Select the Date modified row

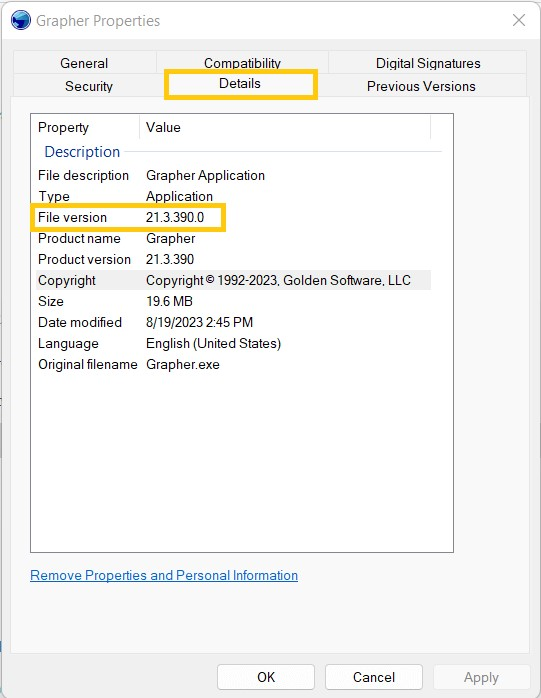[233, 322]
